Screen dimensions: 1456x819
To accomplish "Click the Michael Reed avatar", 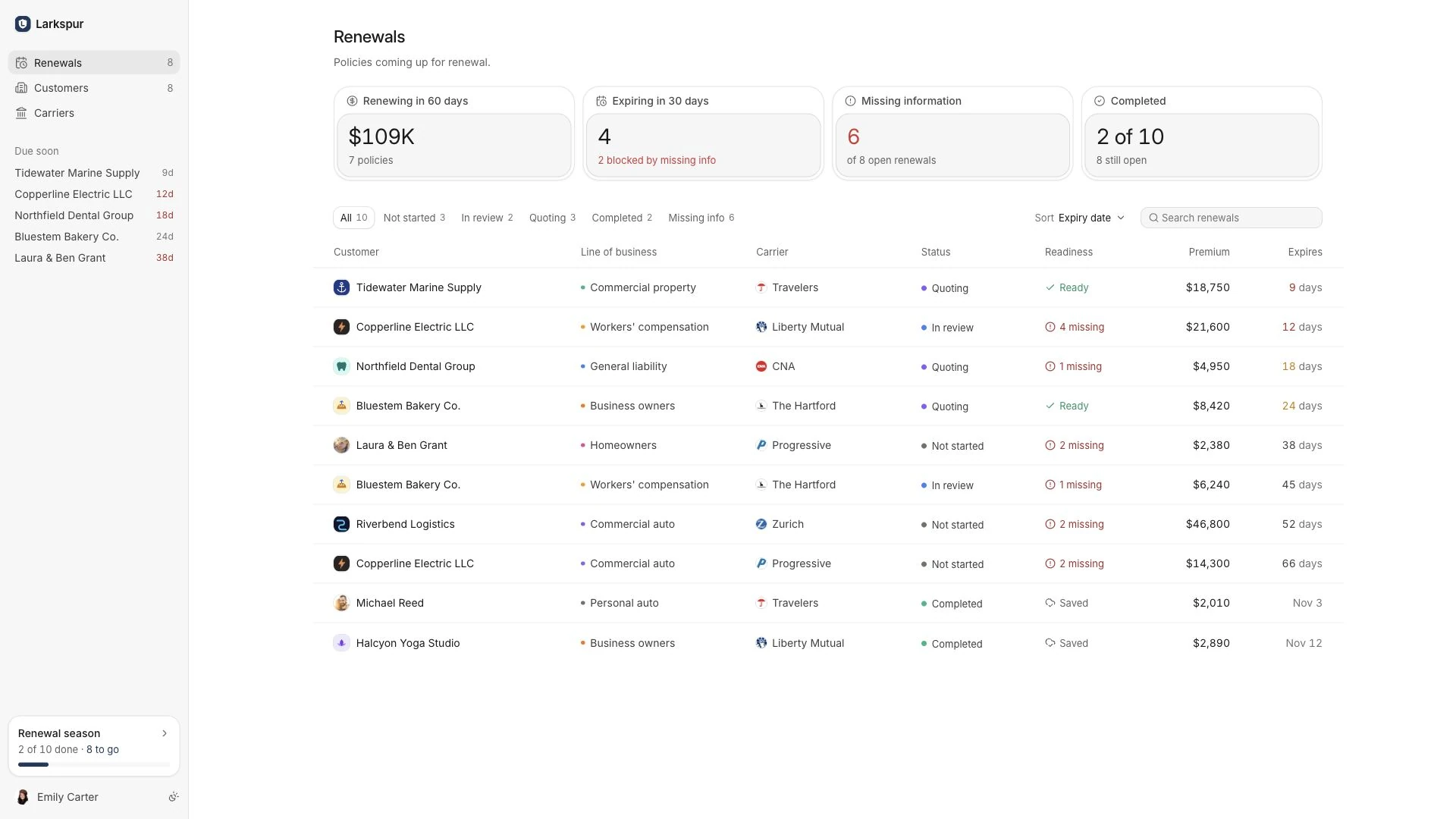I will click(341, 603).
